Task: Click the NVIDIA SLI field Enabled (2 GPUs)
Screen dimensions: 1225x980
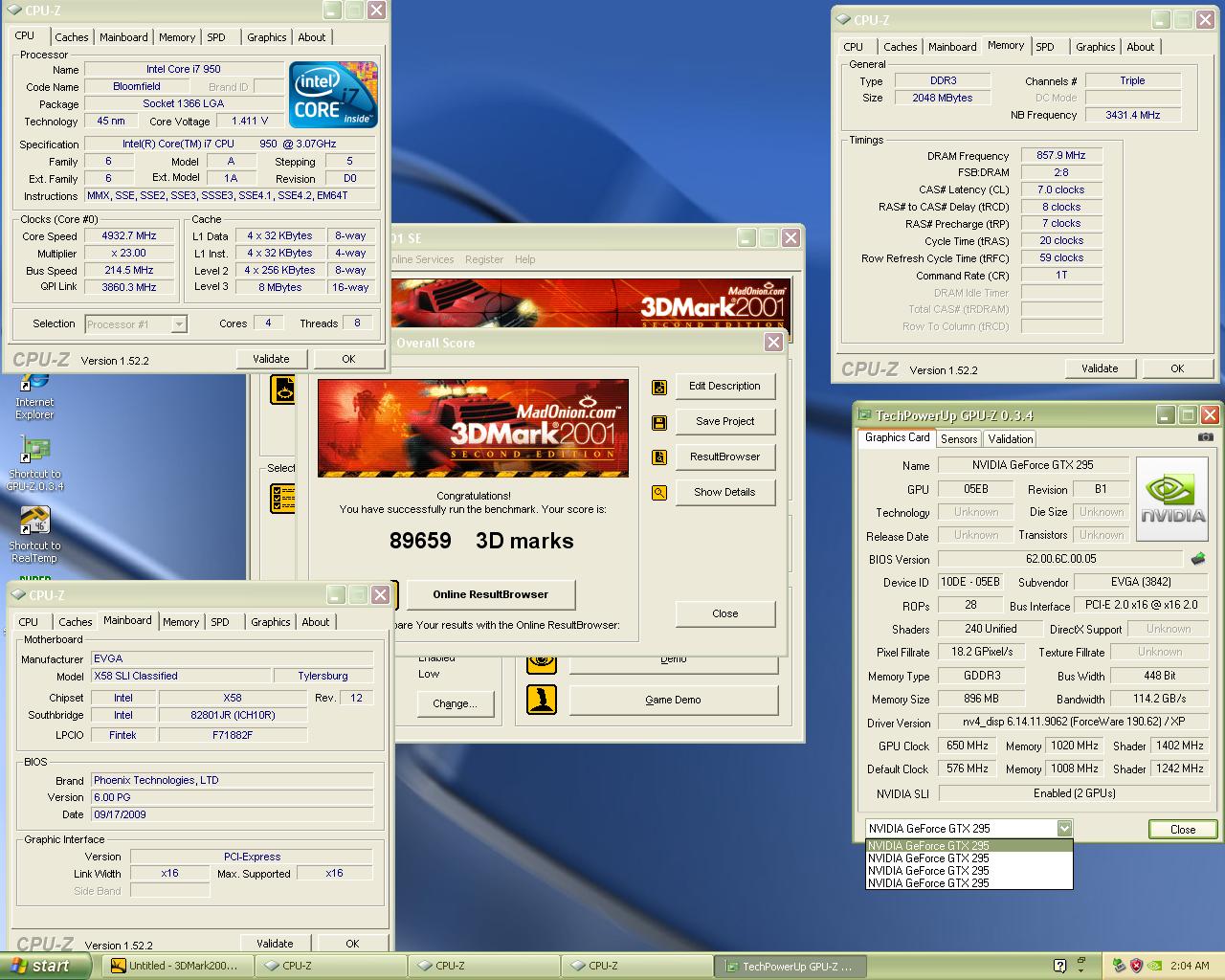Action: (1074, 793)
